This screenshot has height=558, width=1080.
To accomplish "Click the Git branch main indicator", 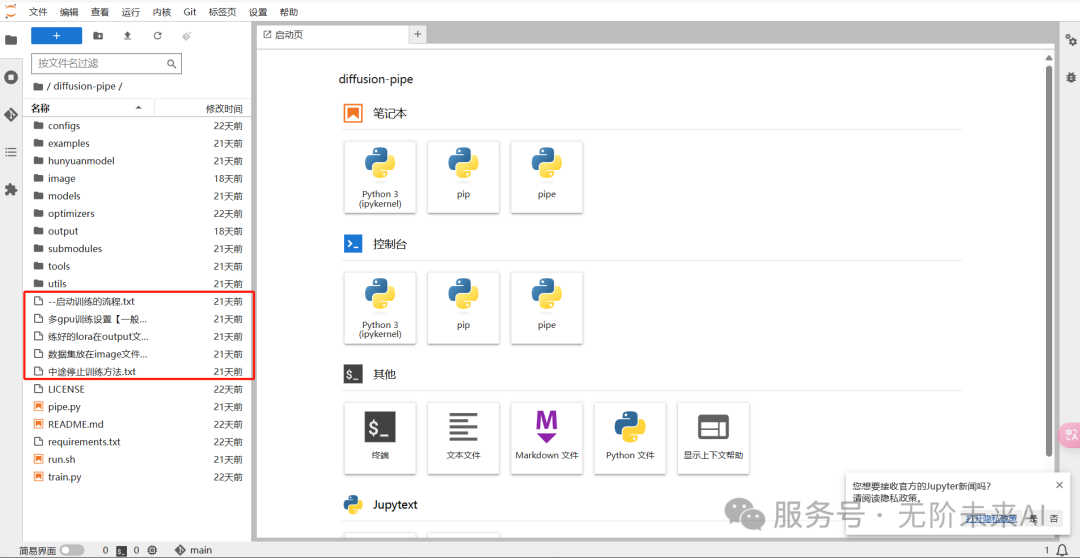I will point(194,550).
